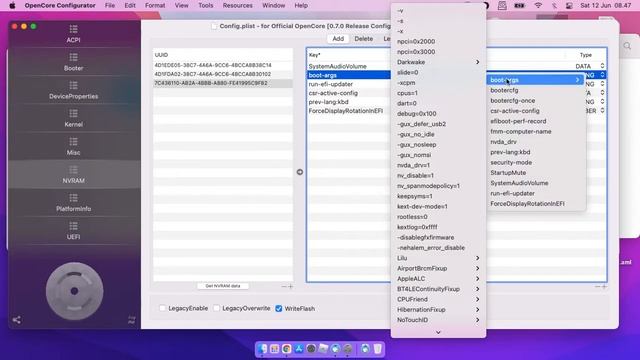Click the plus/minus control under key table
Image resolution: width=640 pixels, height=360 pixels.
(x=601, y=287)
